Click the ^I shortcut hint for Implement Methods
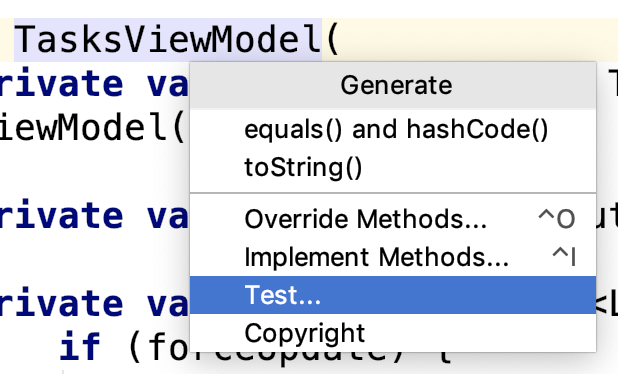This screenshot has height=374, width=618. (564, 257)
